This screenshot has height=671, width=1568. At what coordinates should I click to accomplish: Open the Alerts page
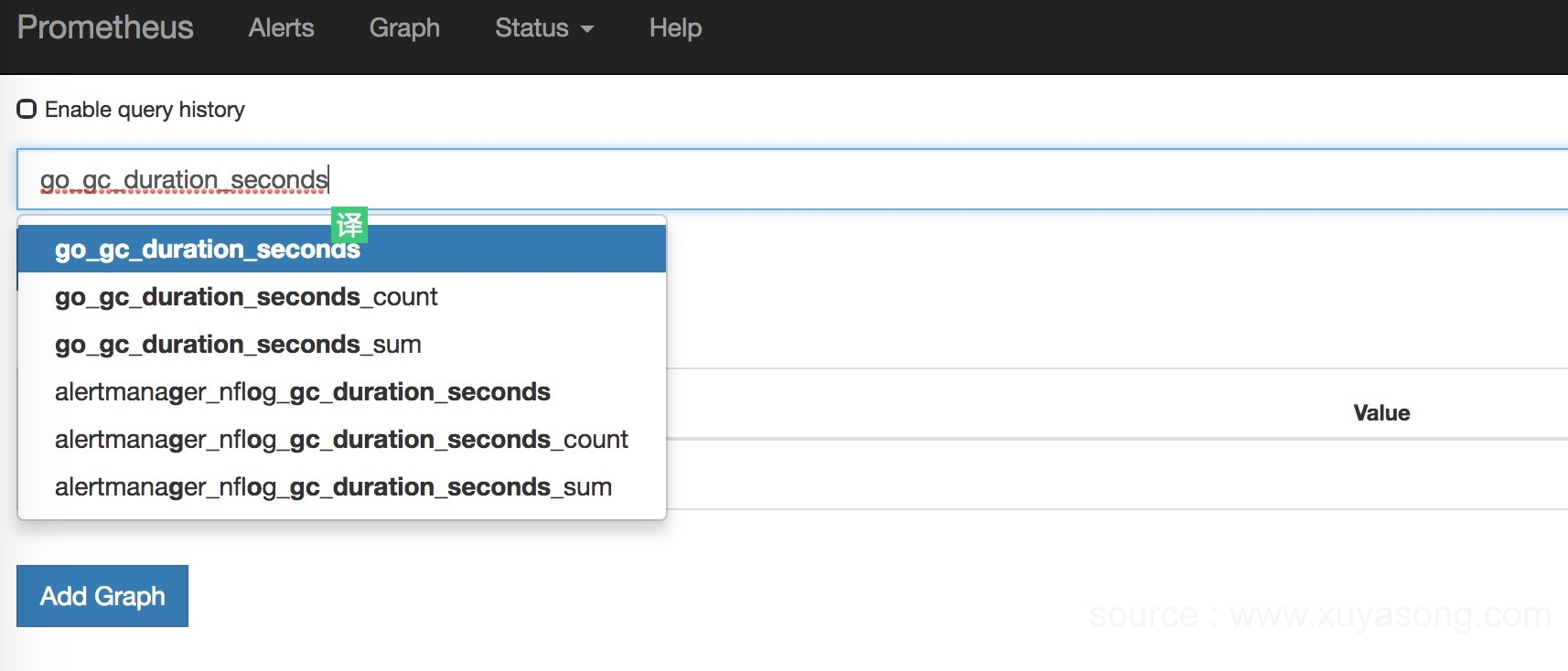(281, 28)
